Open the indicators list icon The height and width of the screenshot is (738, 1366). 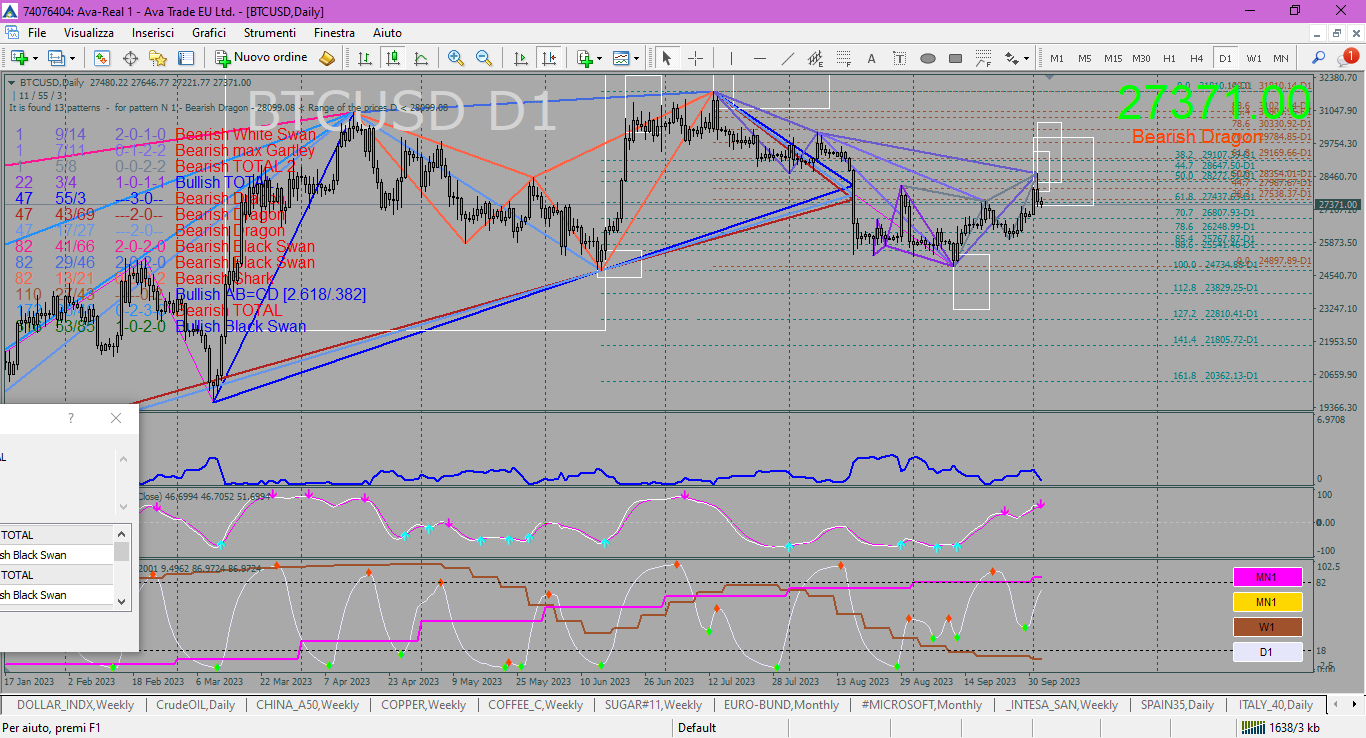tap(584, 58)
